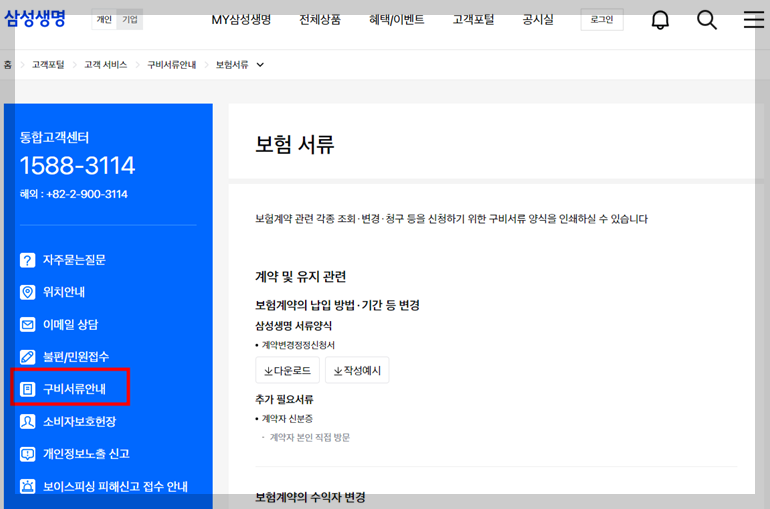Click the 보이스피싱 피해신고 siren icon

28,486
